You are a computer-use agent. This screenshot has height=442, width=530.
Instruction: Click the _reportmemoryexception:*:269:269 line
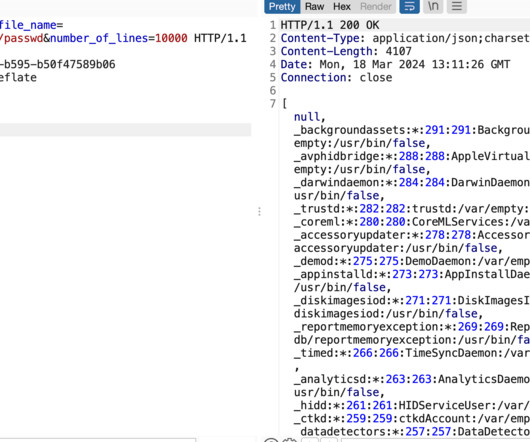pyautogui.click(x=412, y=327)
